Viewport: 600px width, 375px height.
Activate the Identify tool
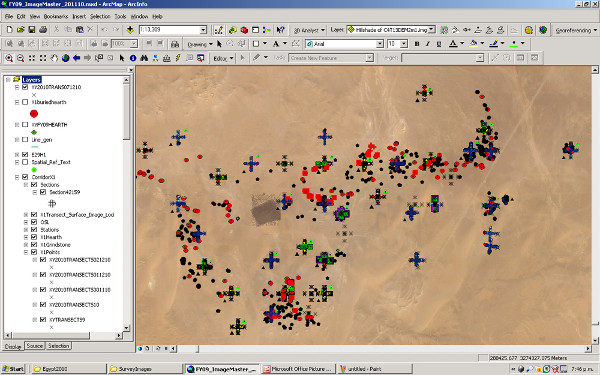pyautogui.click(x=133, y=58)
